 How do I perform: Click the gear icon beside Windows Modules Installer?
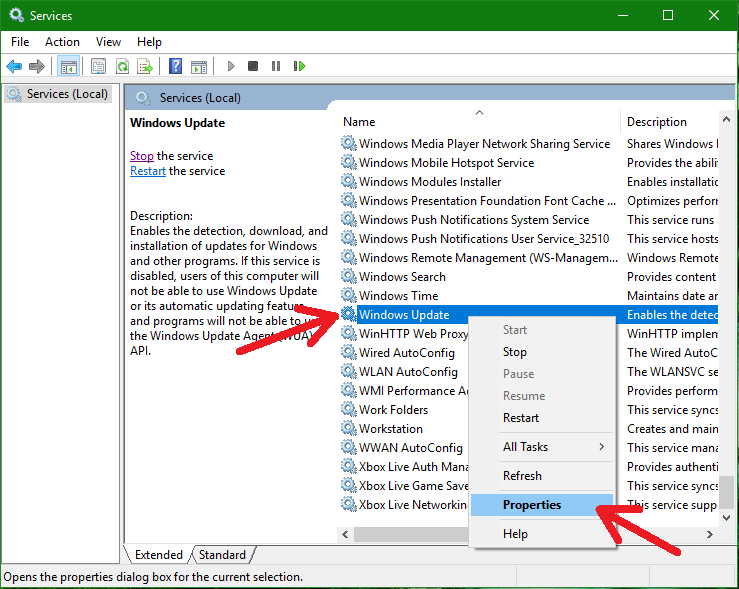pos(348,181)
